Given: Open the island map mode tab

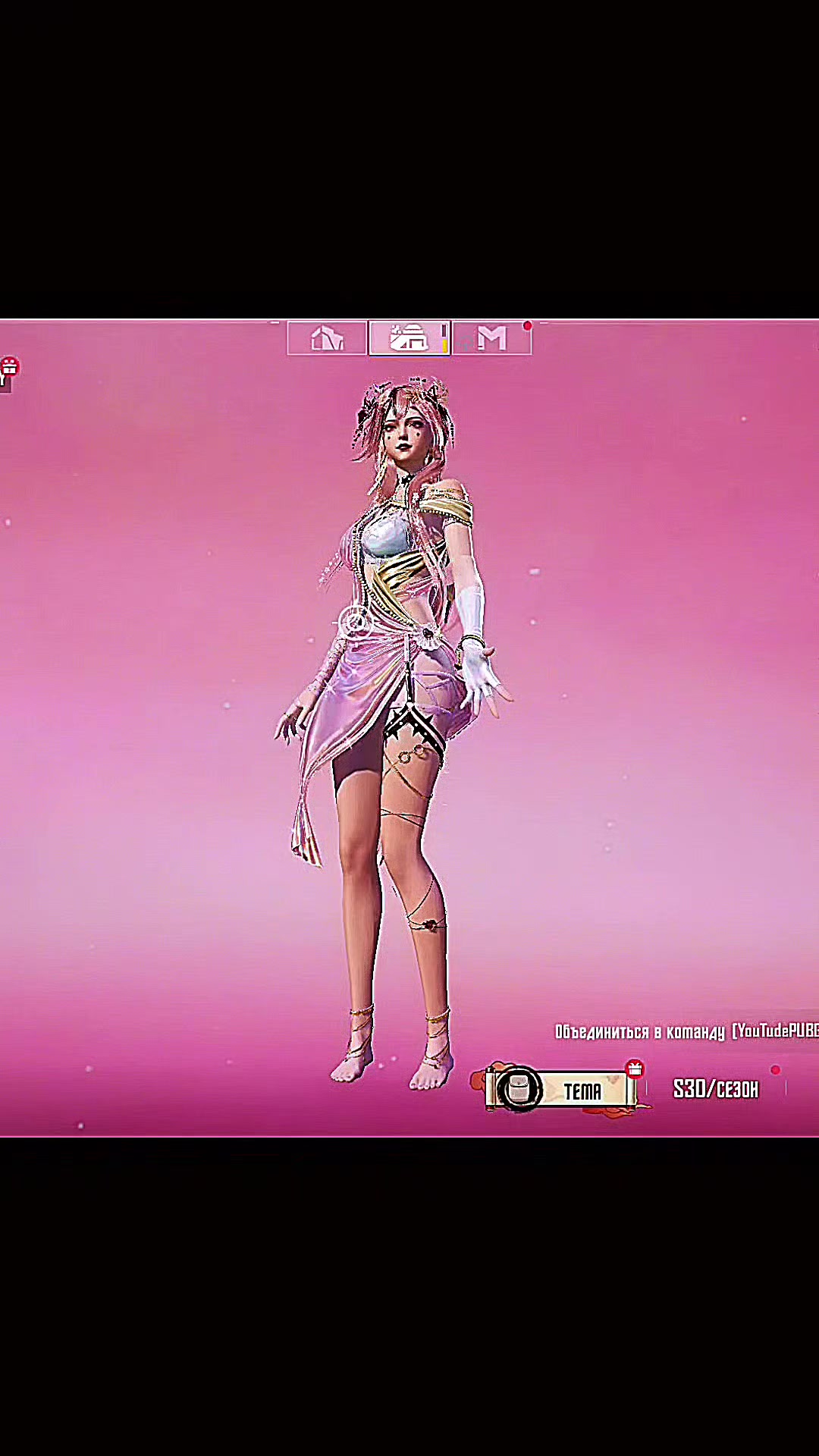Looking at the screenshot, I should point(327,338).
